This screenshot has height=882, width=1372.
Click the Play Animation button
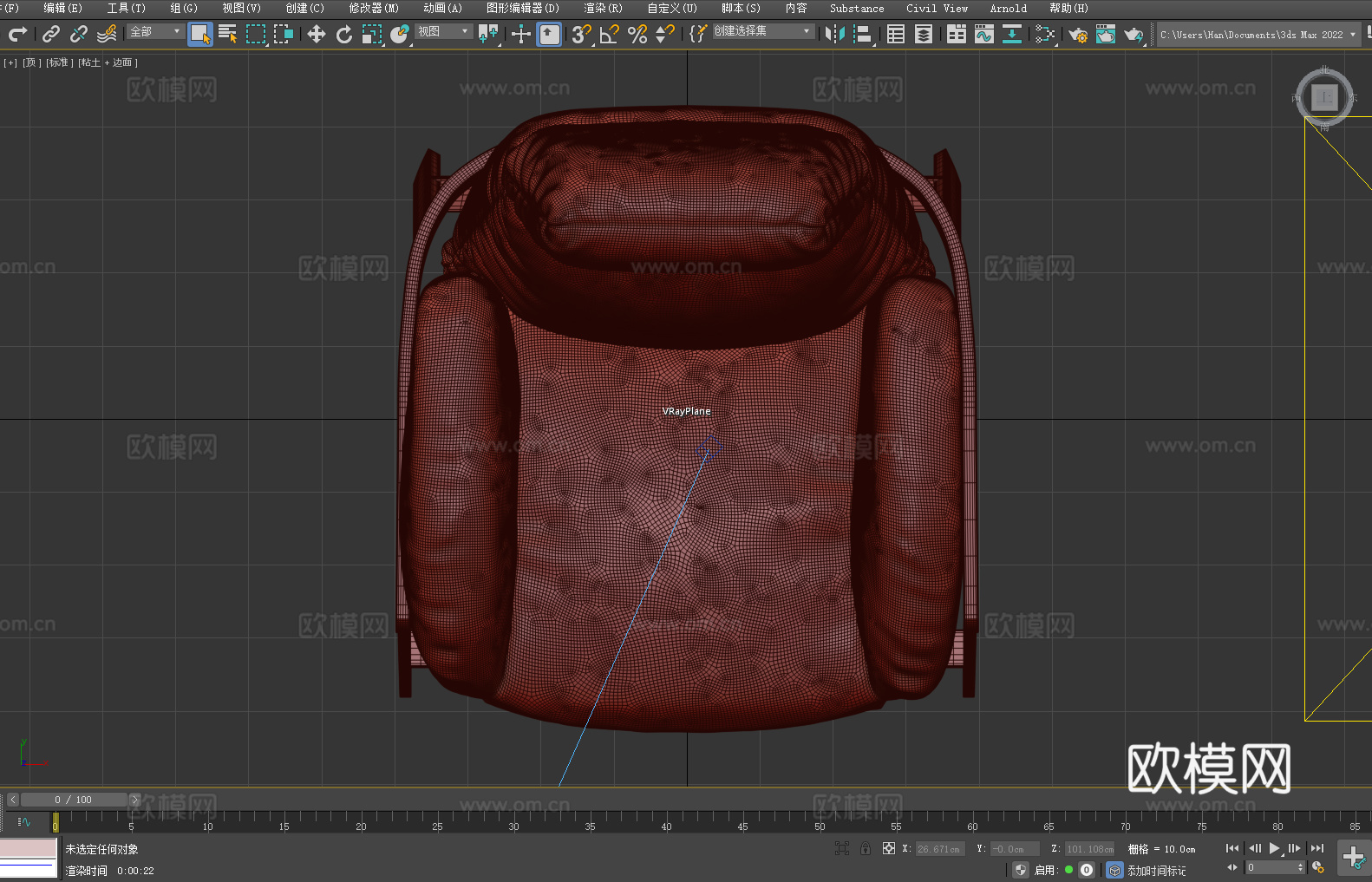[1274, 848]
